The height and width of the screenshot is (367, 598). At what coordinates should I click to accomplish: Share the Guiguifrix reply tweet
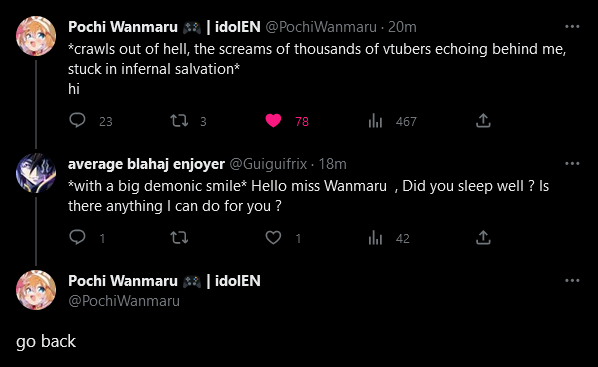pyautogui.click(x=483, y=238)
